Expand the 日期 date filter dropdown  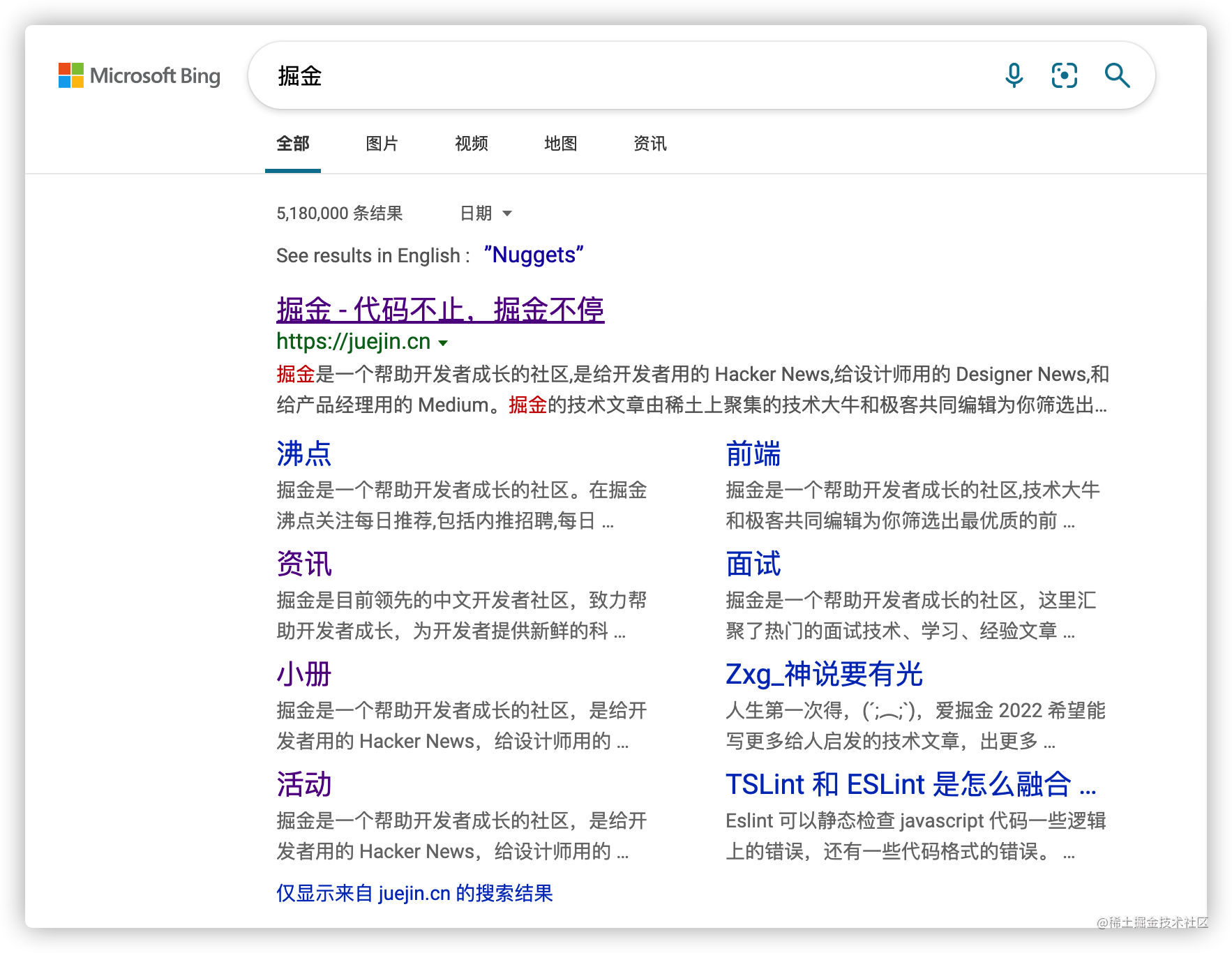486,213
